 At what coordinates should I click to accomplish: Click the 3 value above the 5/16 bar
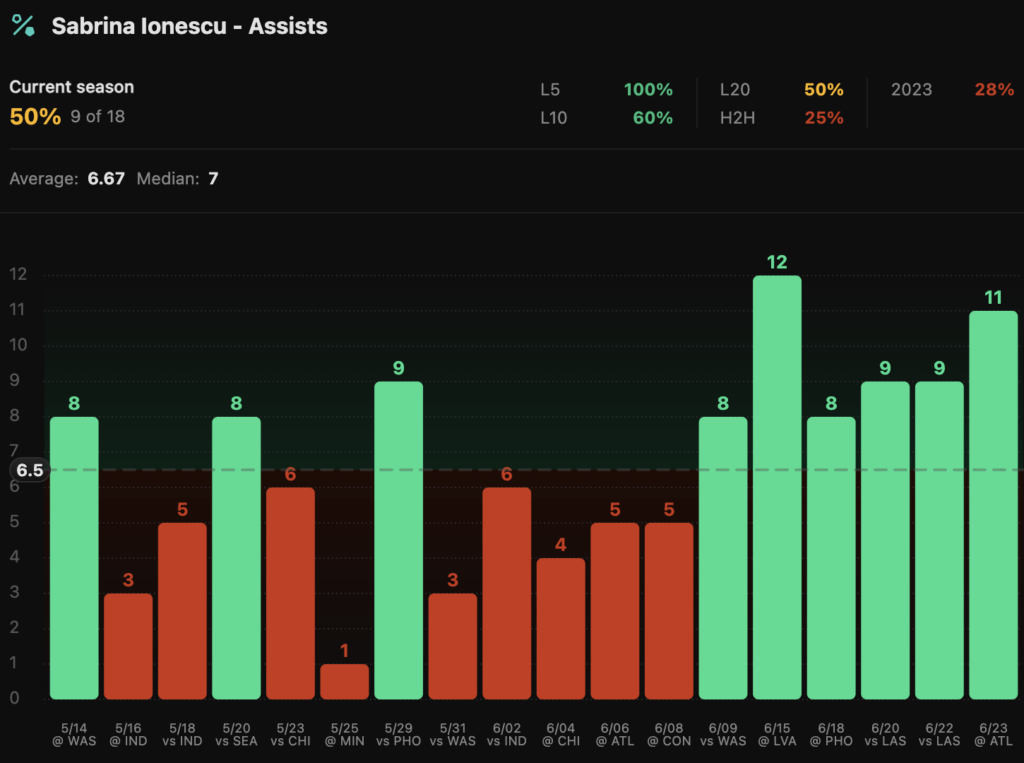128,580
